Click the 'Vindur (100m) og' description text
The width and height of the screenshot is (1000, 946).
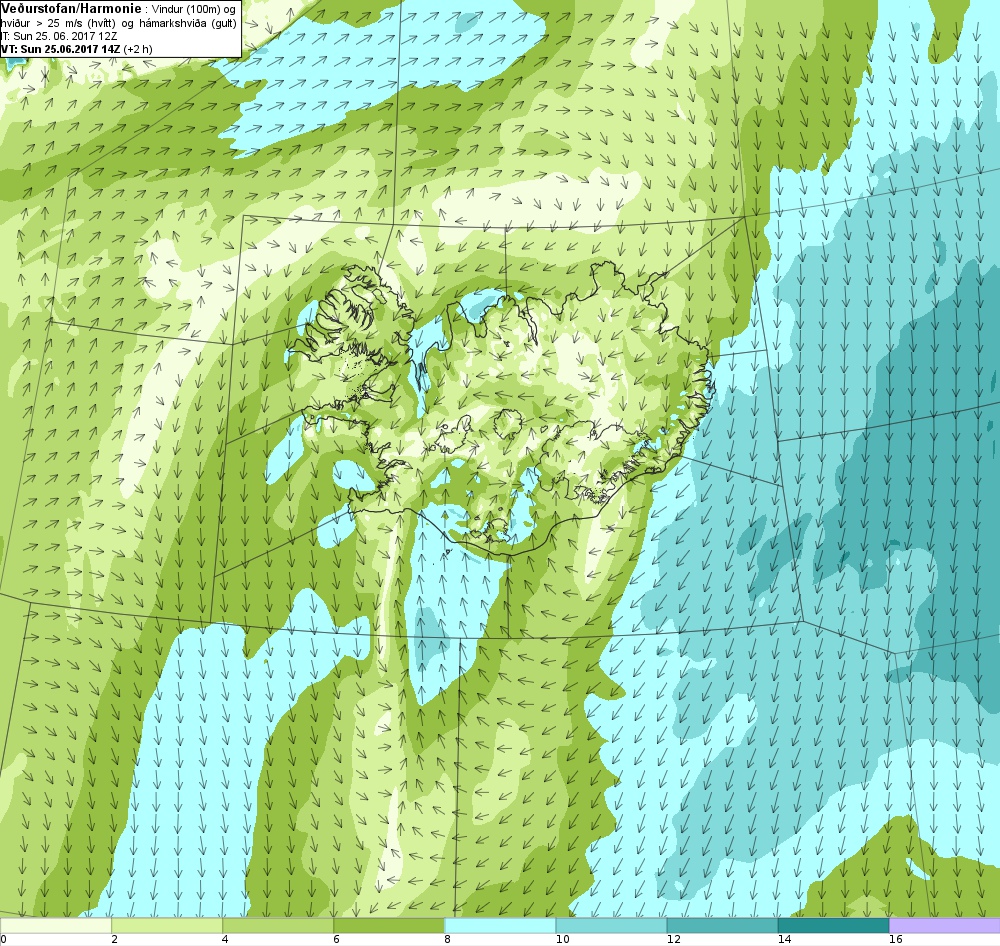coord(193,10)
